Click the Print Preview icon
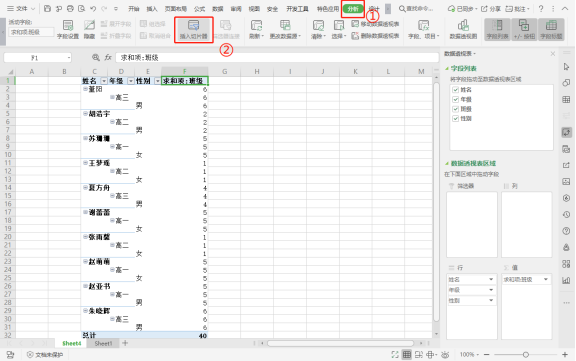 [82, 8]
